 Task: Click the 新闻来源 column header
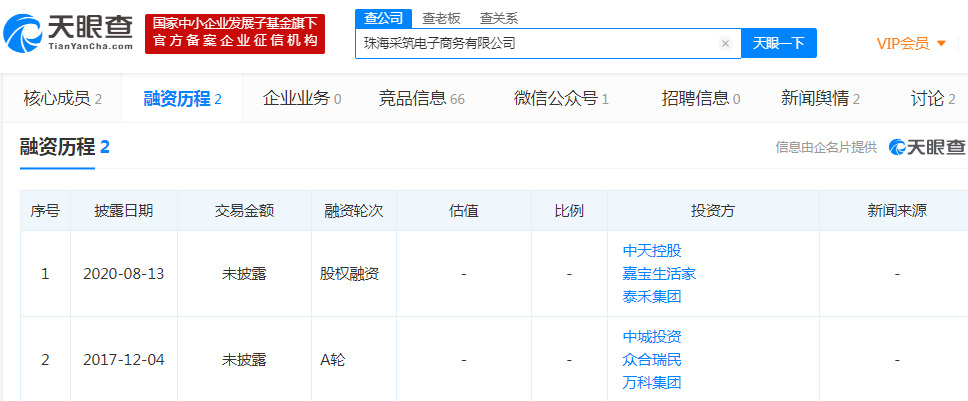click(896, 210)
